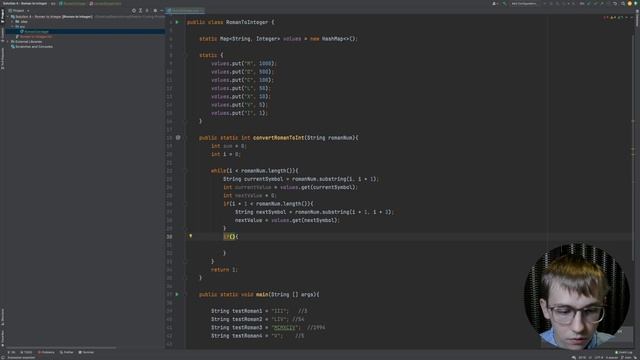Click External Libraries label

[x=29, y=42]
